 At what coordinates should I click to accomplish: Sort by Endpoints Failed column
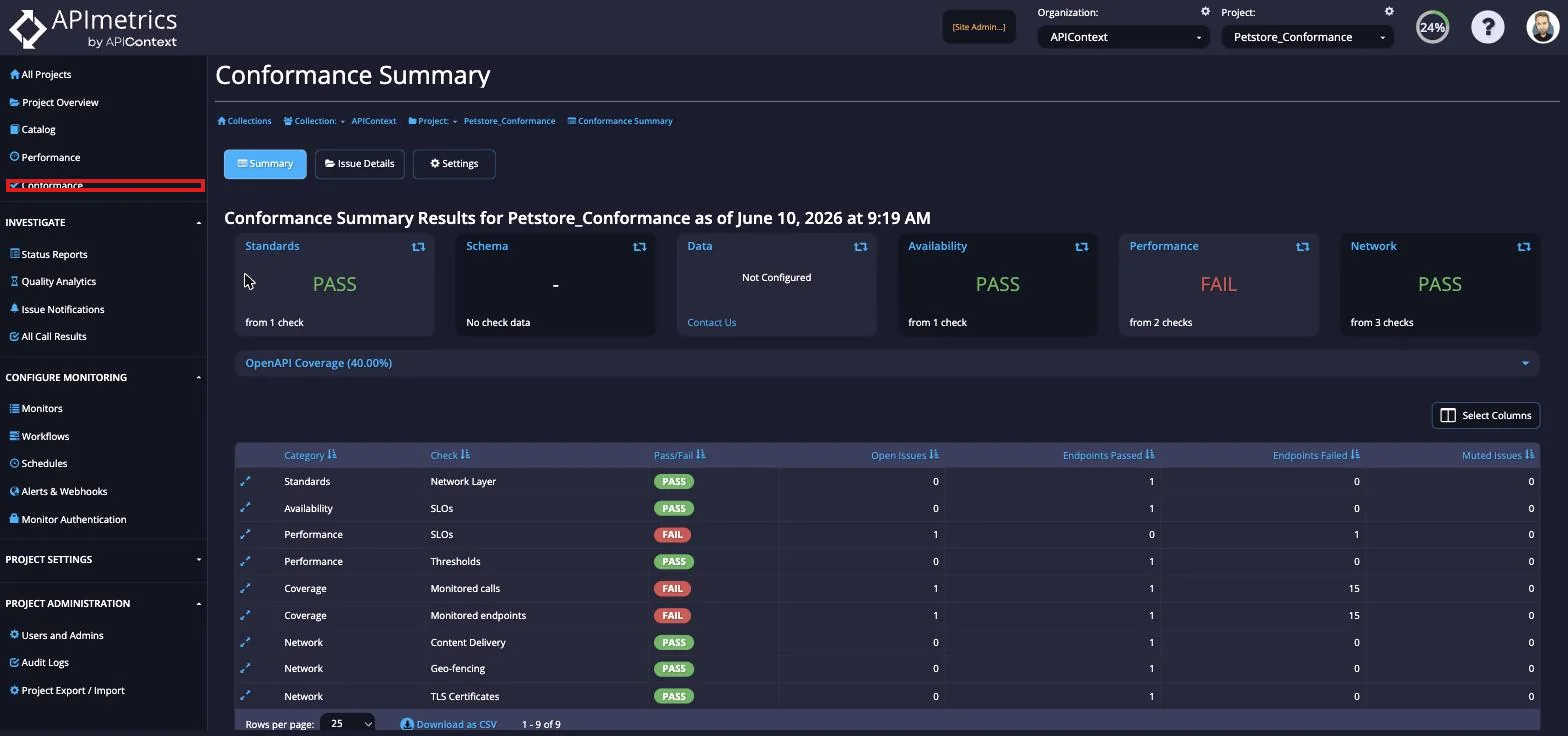coord(1316,455)
